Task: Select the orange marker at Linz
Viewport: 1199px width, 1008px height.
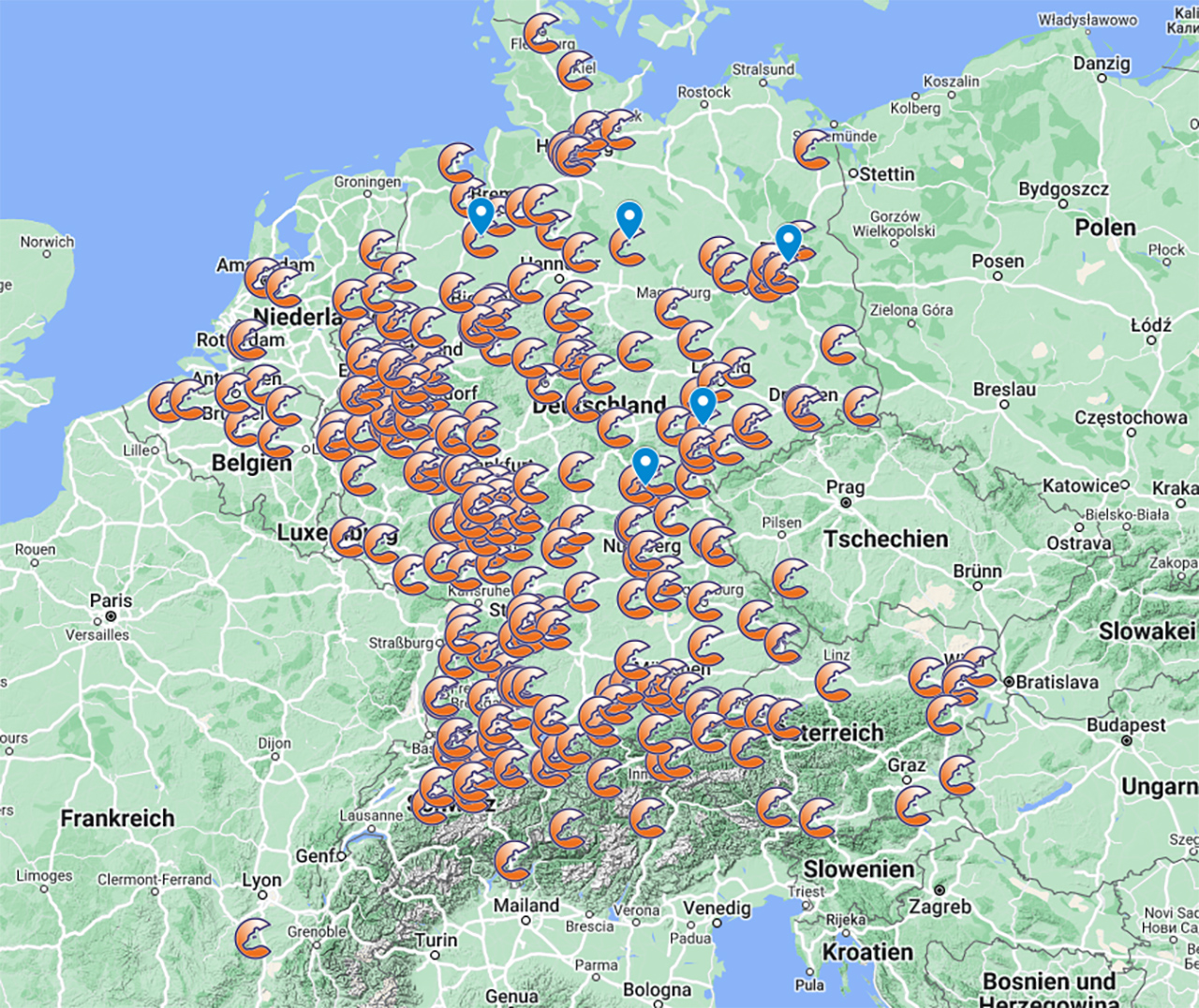Action: tap(833, 683)
